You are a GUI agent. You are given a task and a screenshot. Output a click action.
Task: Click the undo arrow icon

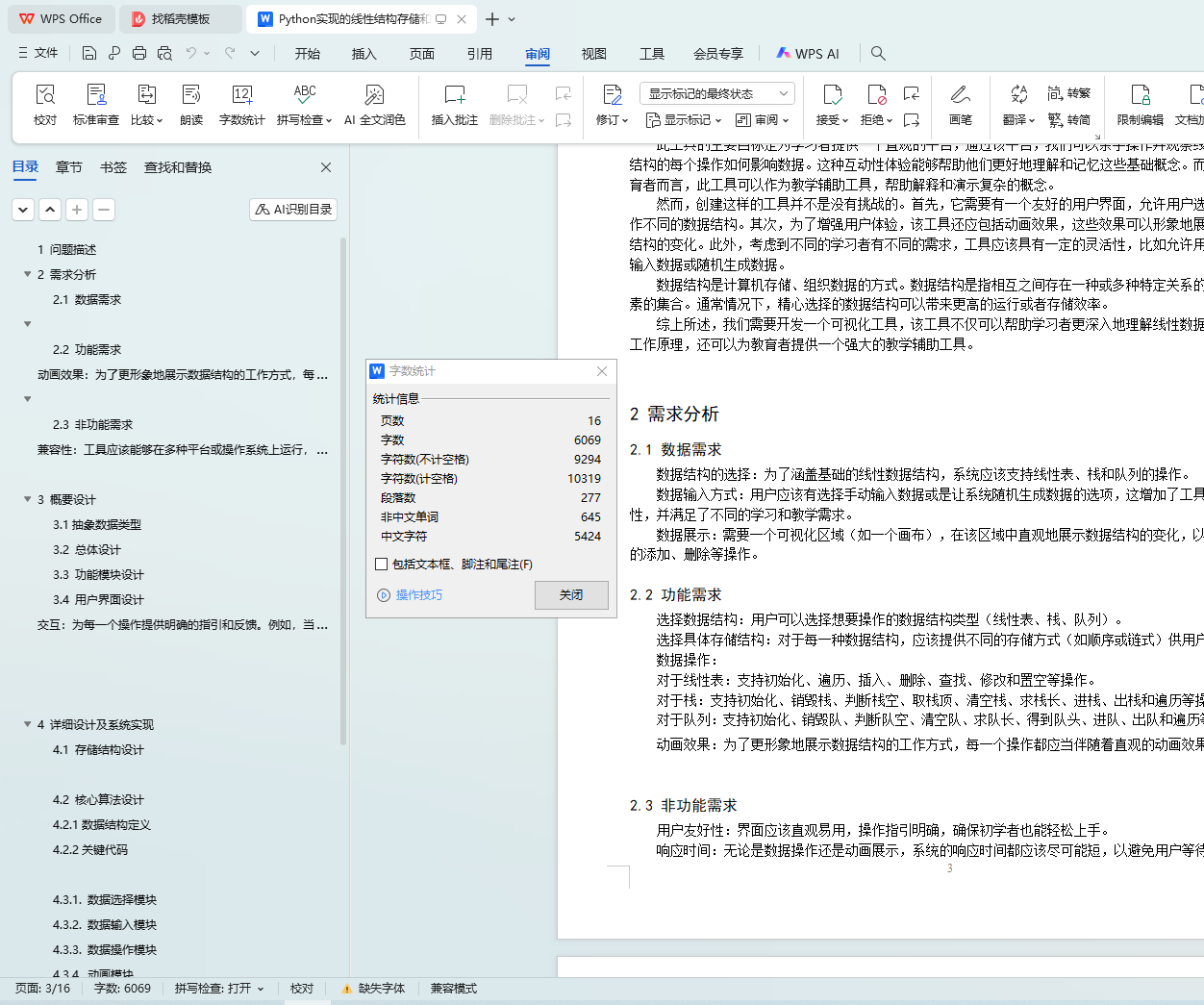pyautogui.click(x=191, y=53)
